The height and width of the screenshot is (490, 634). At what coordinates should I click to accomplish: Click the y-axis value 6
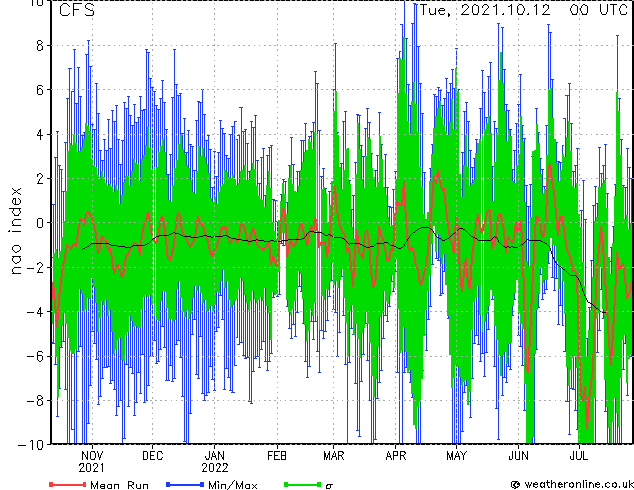(40, 90)
